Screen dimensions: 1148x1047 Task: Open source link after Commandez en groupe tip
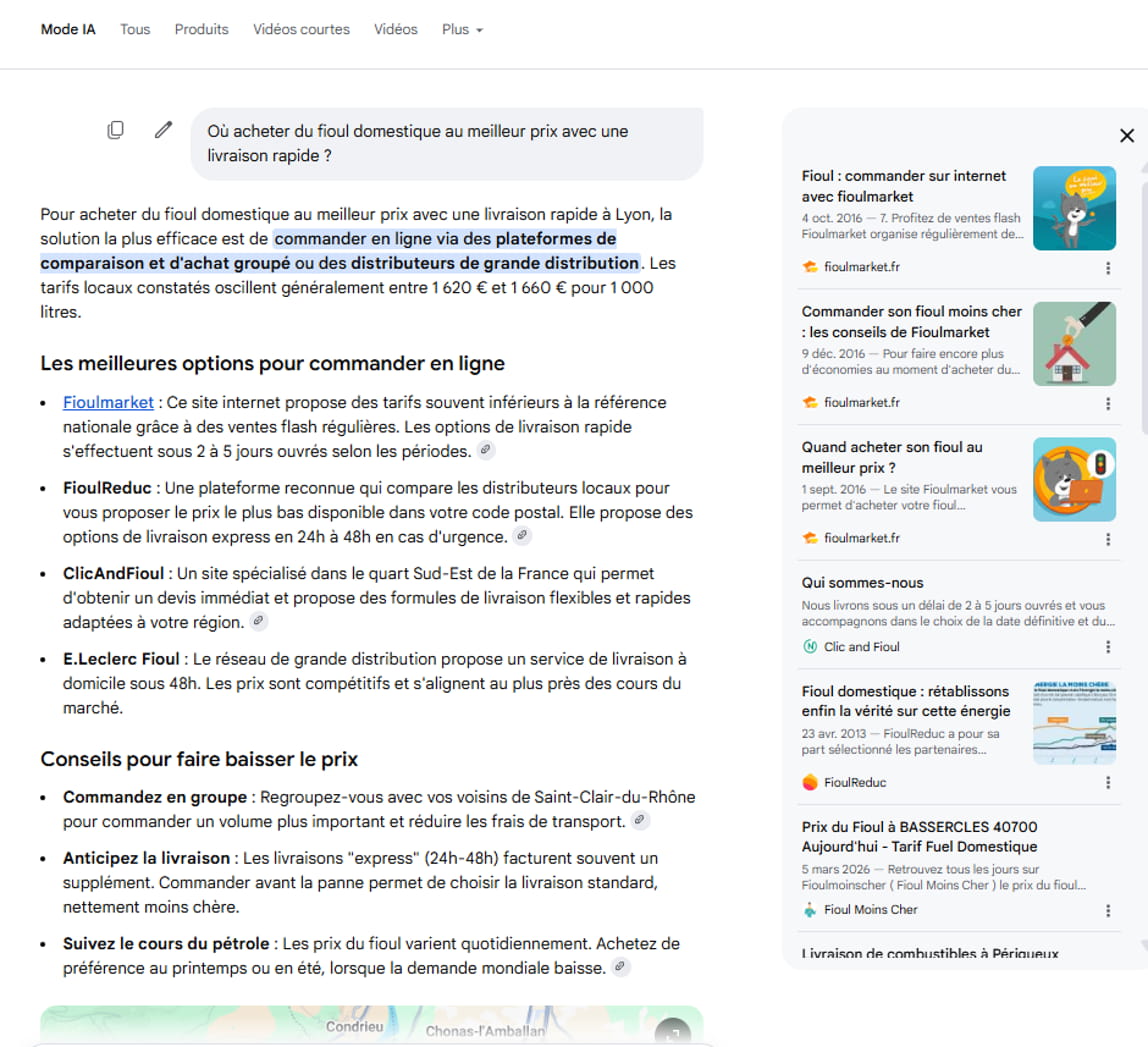639,820
